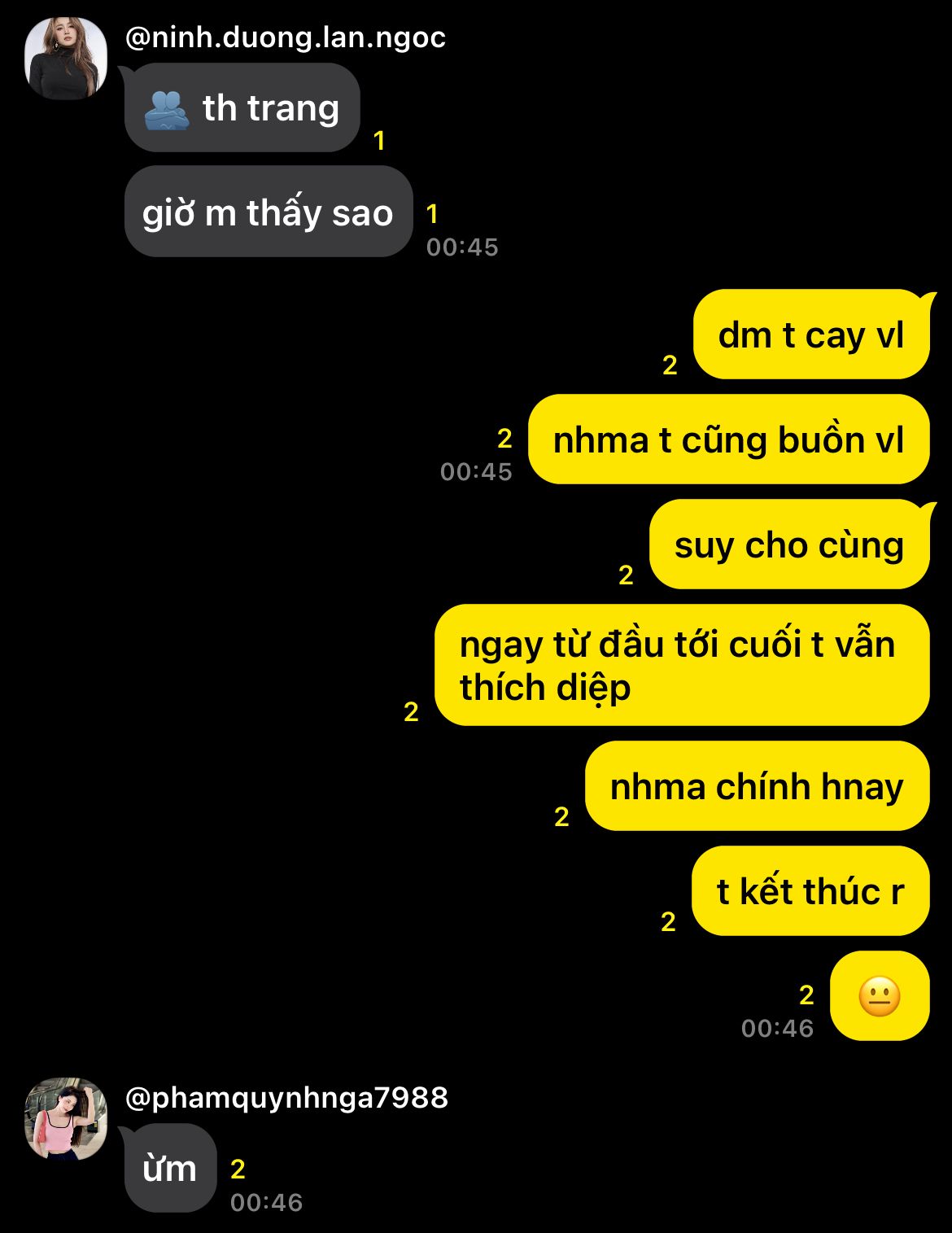
Task: Tap the neutral face emoji bubble
Action: coord(880,995)
